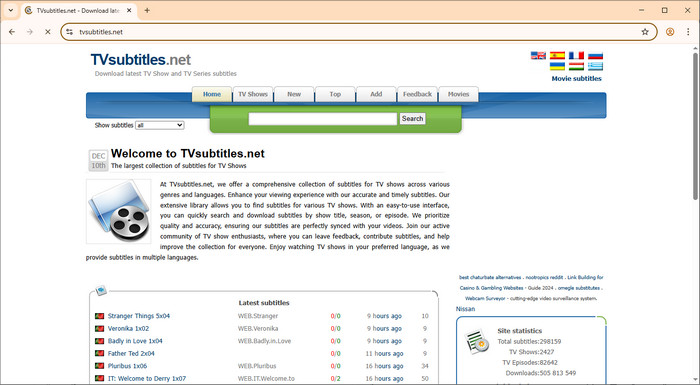This screenshot has height=385, width=700.
Task: Click the flag icon beside Badly in Love 1x04
Action: (100, 341)
